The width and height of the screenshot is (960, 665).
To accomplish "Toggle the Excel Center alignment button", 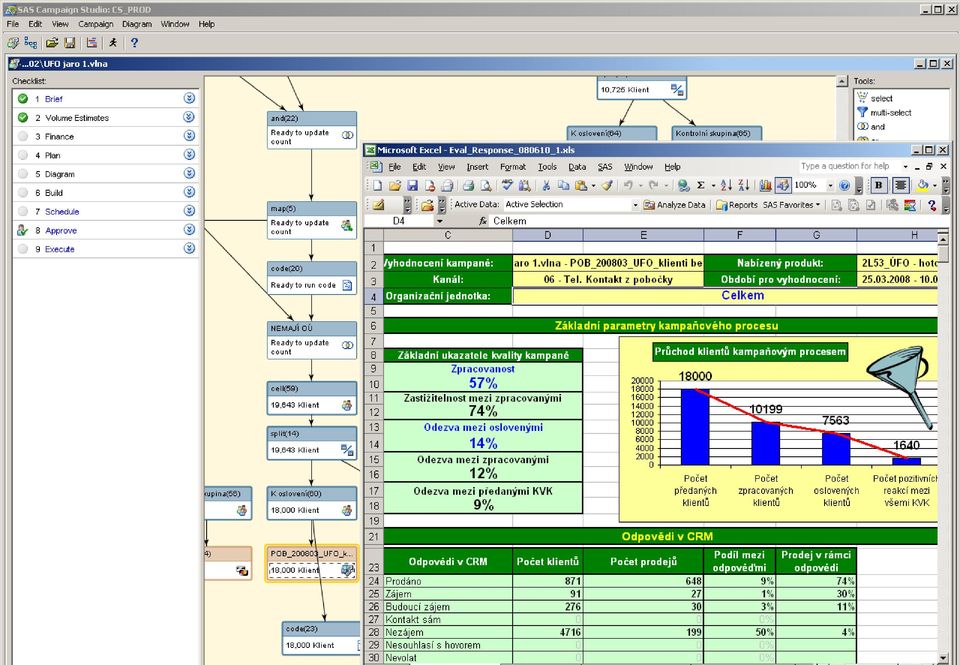I will point(901,186).
